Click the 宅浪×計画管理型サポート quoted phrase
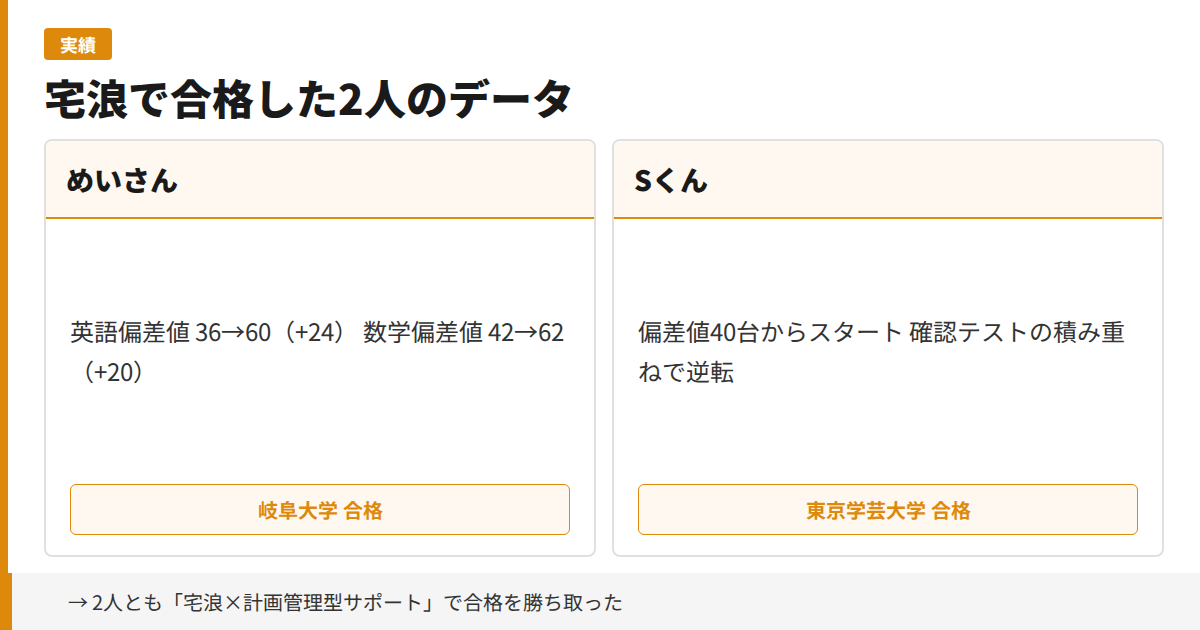This screenshot has width=1200, height=630. tap(300, 603)
